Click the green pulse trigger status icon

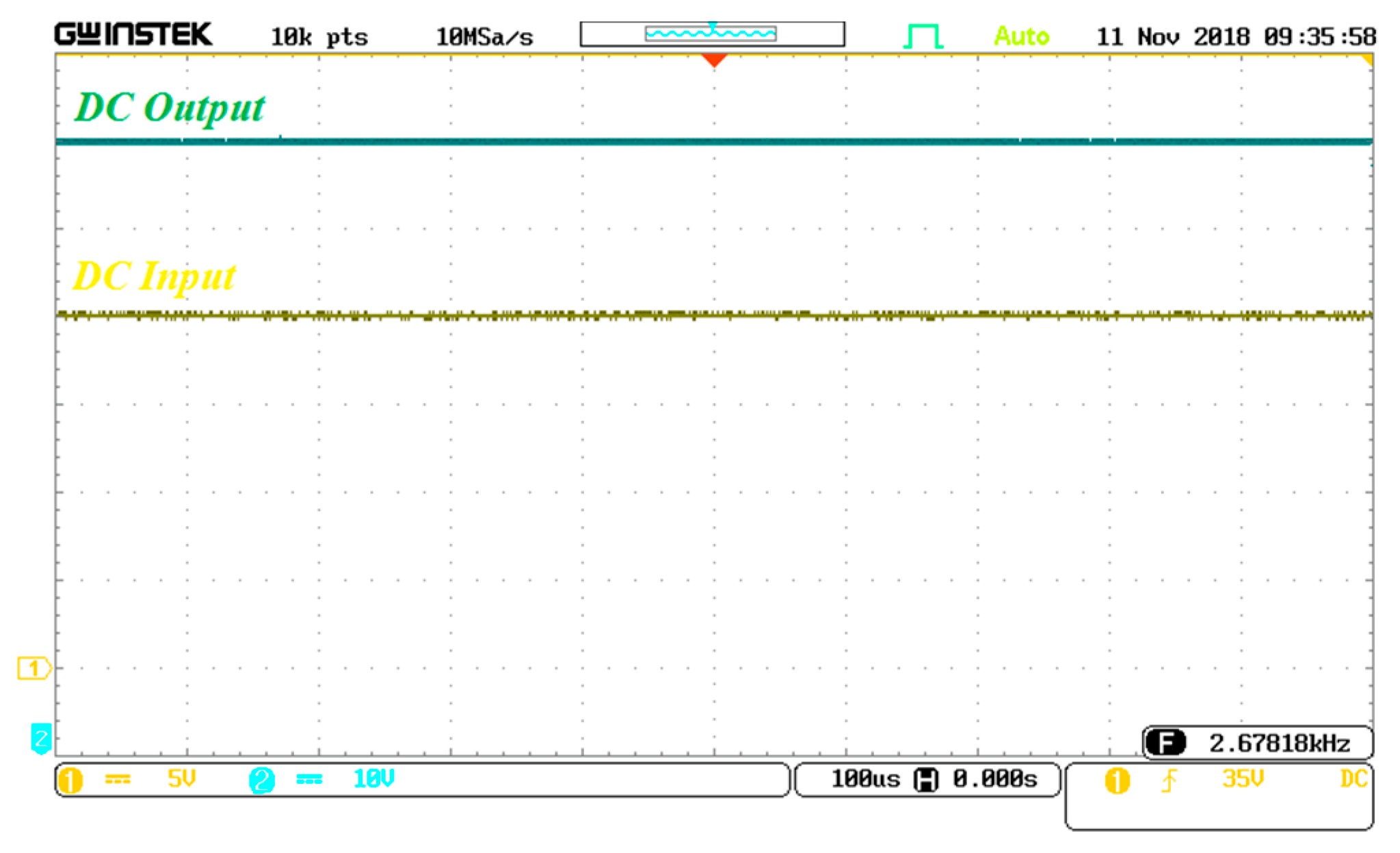(923, 36)
